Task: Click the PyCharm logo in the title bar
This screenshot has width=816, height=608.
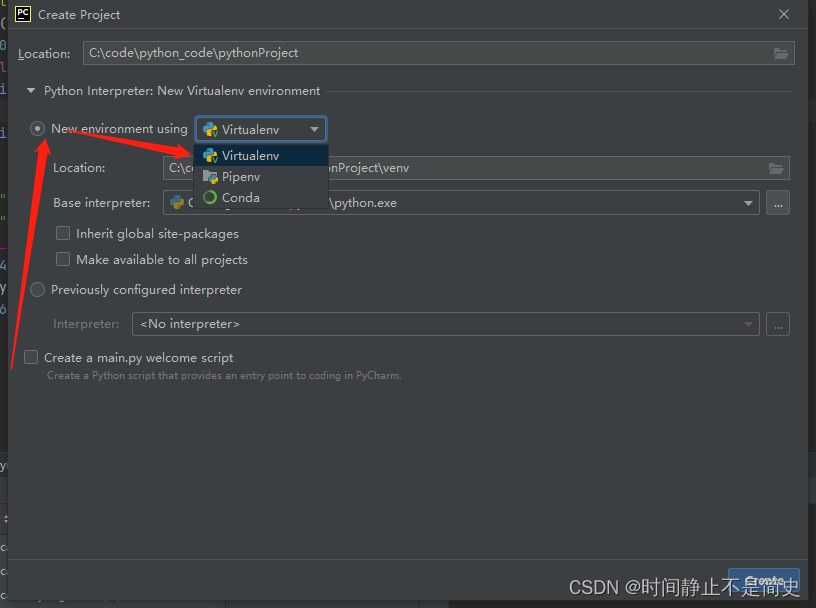Action: click(23, 14)
